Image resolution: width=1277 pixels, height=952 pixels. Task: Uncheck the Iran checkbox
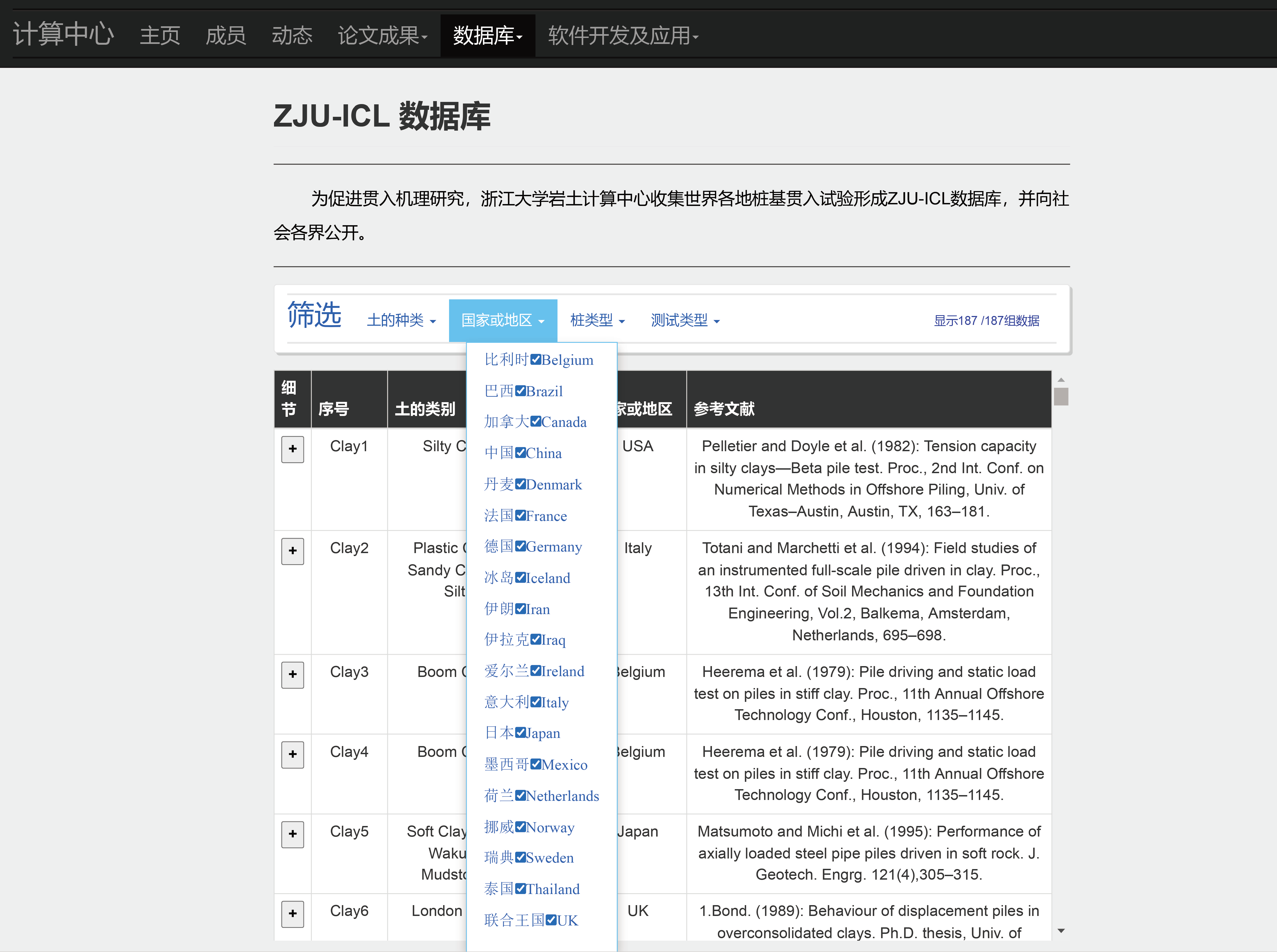click(x=520, y=609)
